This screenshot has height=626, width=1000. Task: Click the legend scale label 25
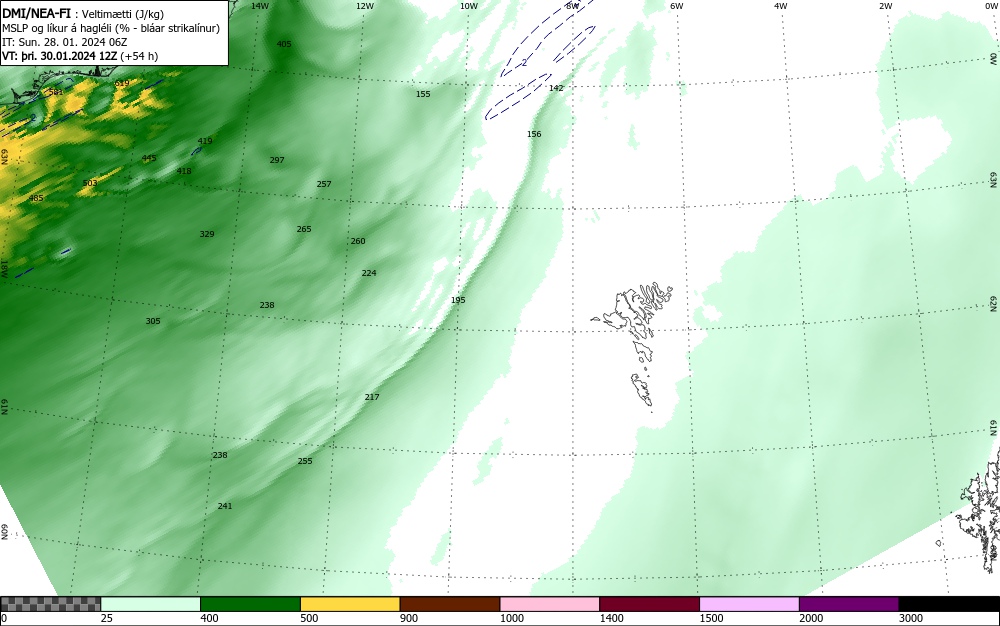point(107,618)
